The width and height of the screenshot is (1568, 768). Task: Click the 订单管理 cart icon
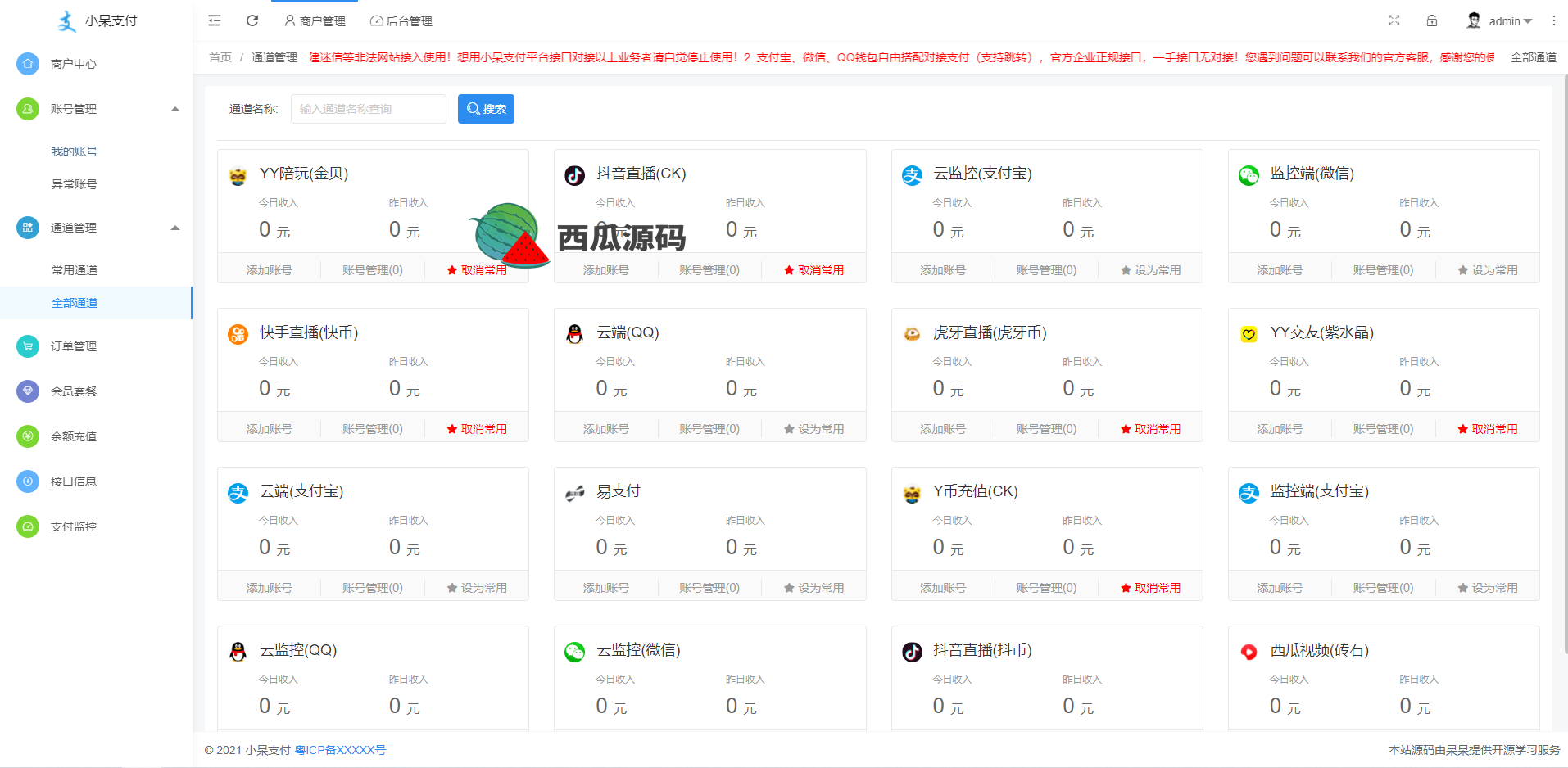click(28, 346)
